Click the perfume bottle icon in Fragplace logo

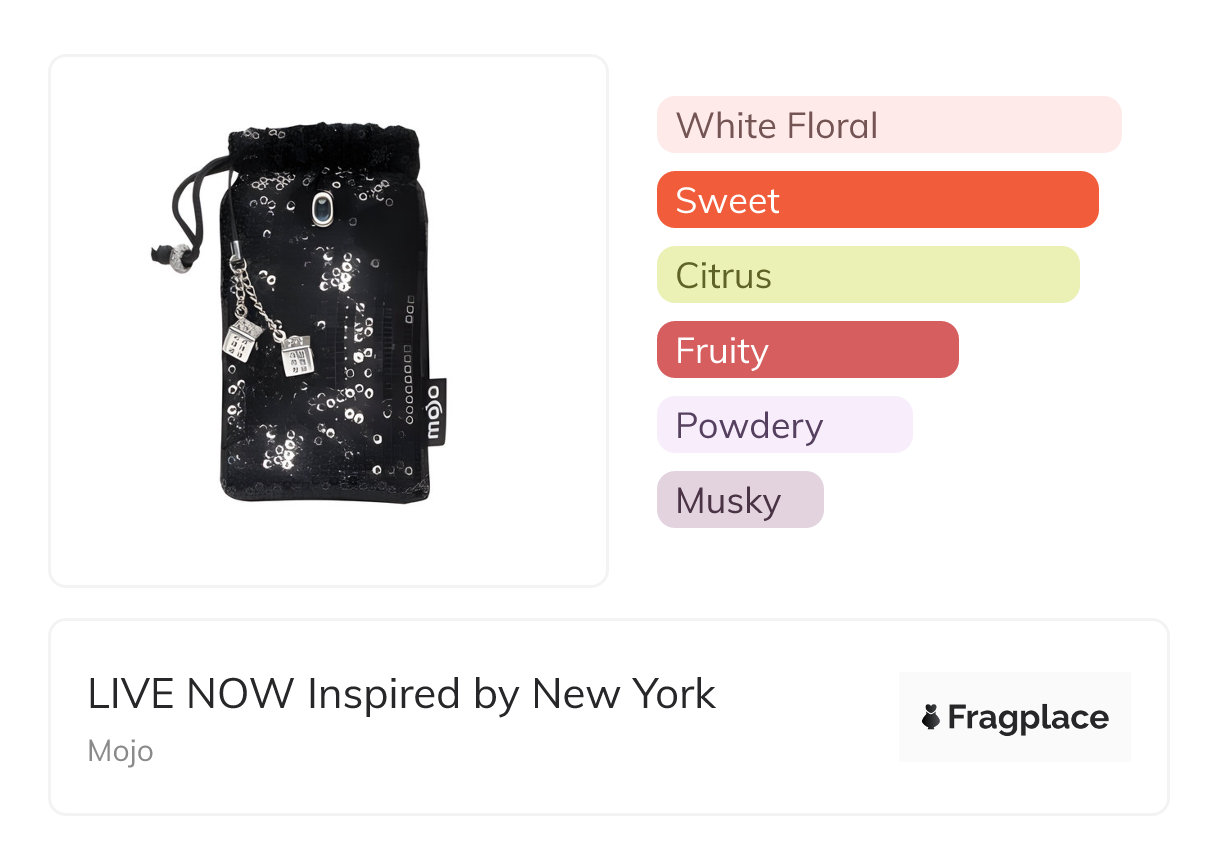[931, 717]
